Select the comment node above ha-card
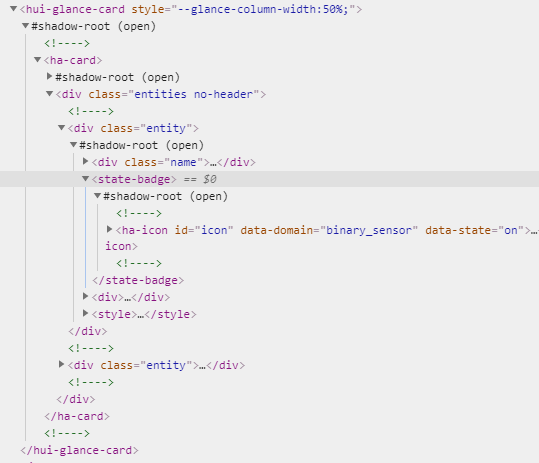 (67, 43)
